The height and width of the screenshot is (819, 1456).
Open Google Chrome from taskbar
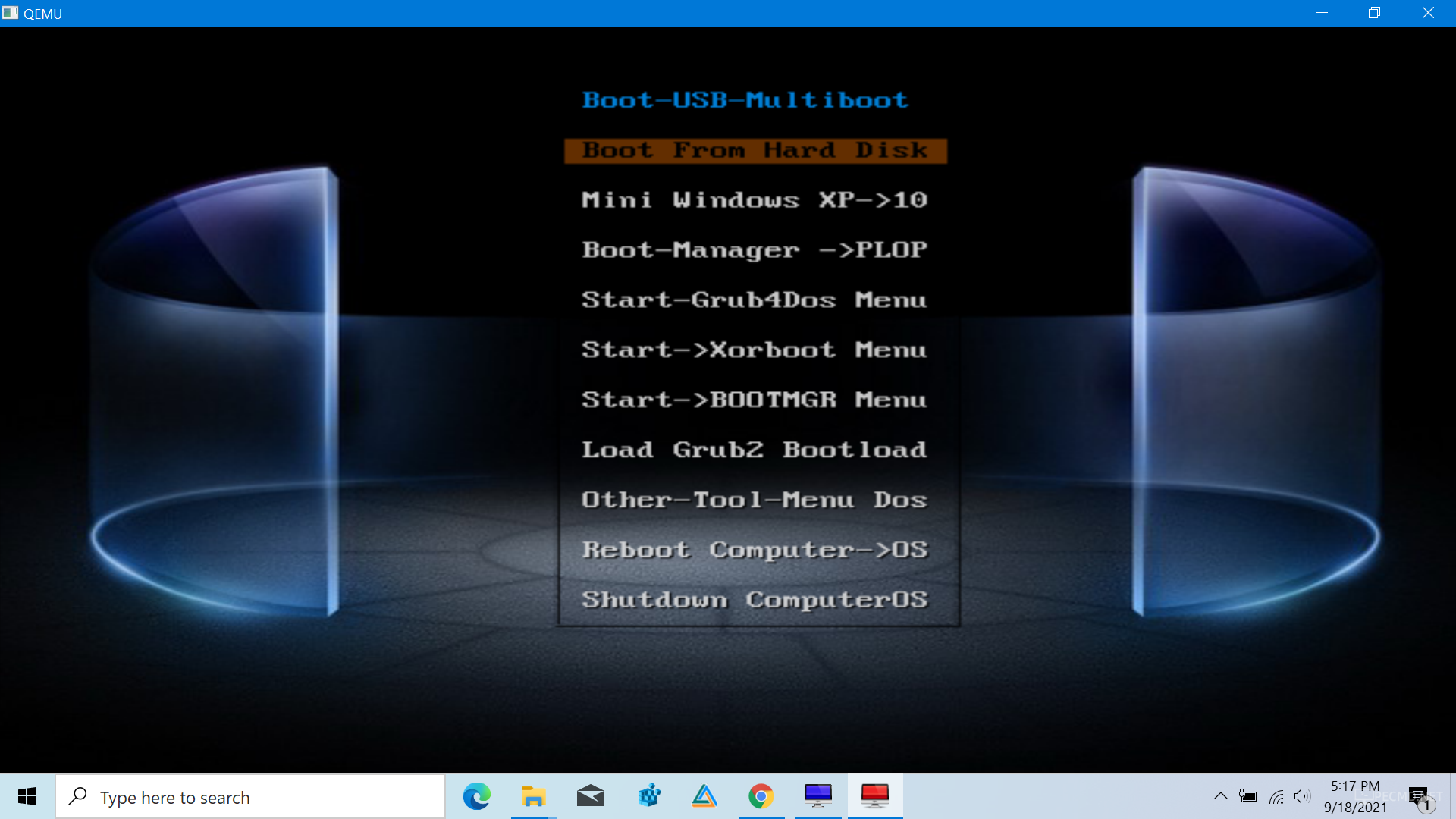pyautogui.click(x=761, y=796)
